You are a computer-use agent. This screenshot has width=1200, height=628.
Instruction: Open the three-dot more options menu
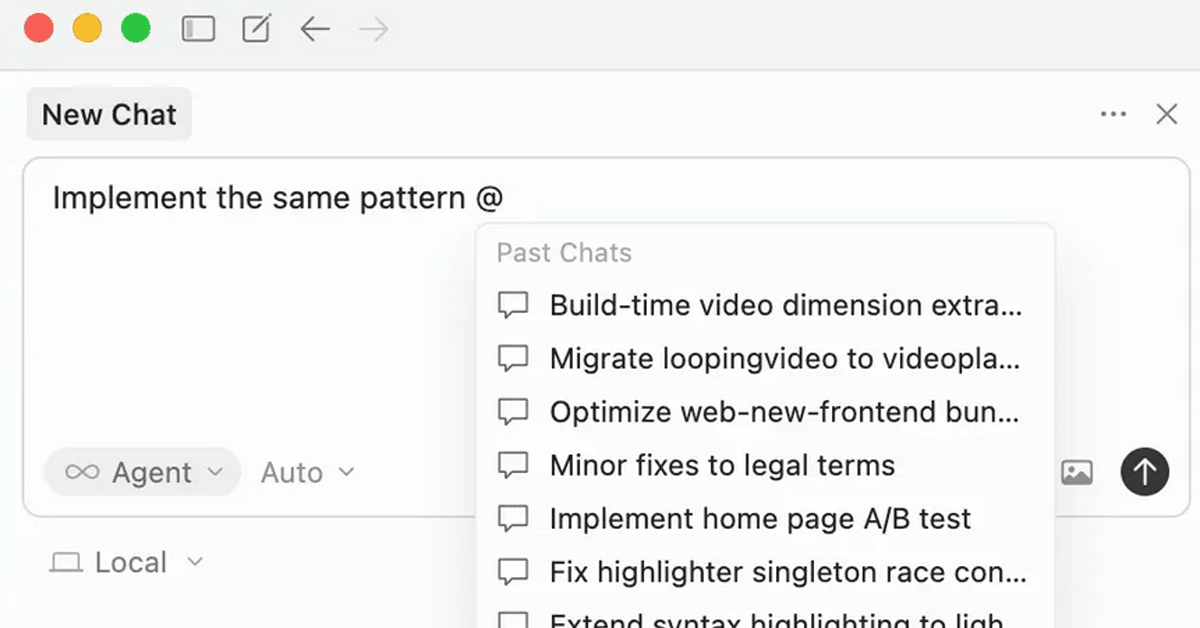click(x=1113, y=115)
